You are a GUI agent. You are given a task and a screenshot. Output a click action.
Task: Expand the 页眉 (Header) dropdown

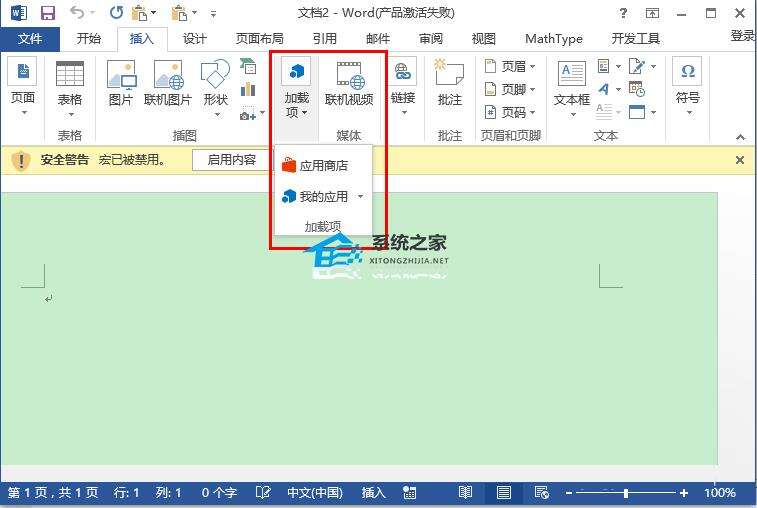533,66
